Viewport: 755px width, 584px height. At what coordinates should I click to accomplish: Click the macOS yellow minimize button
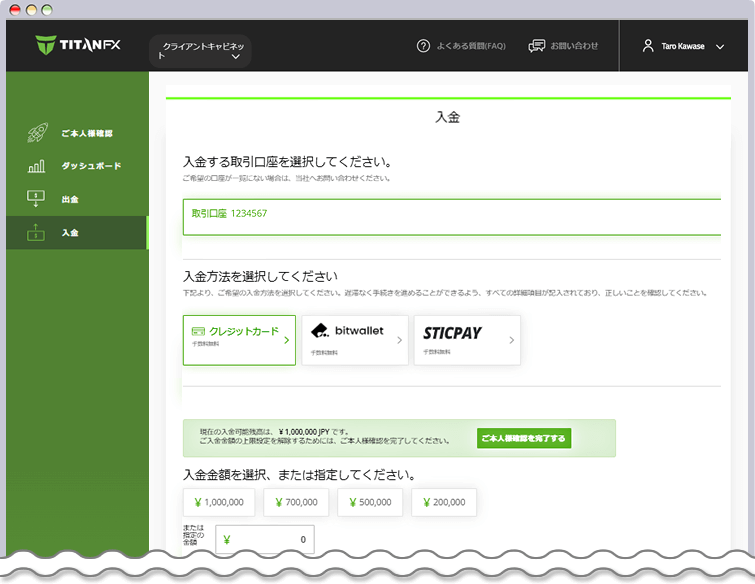point(31,10)
